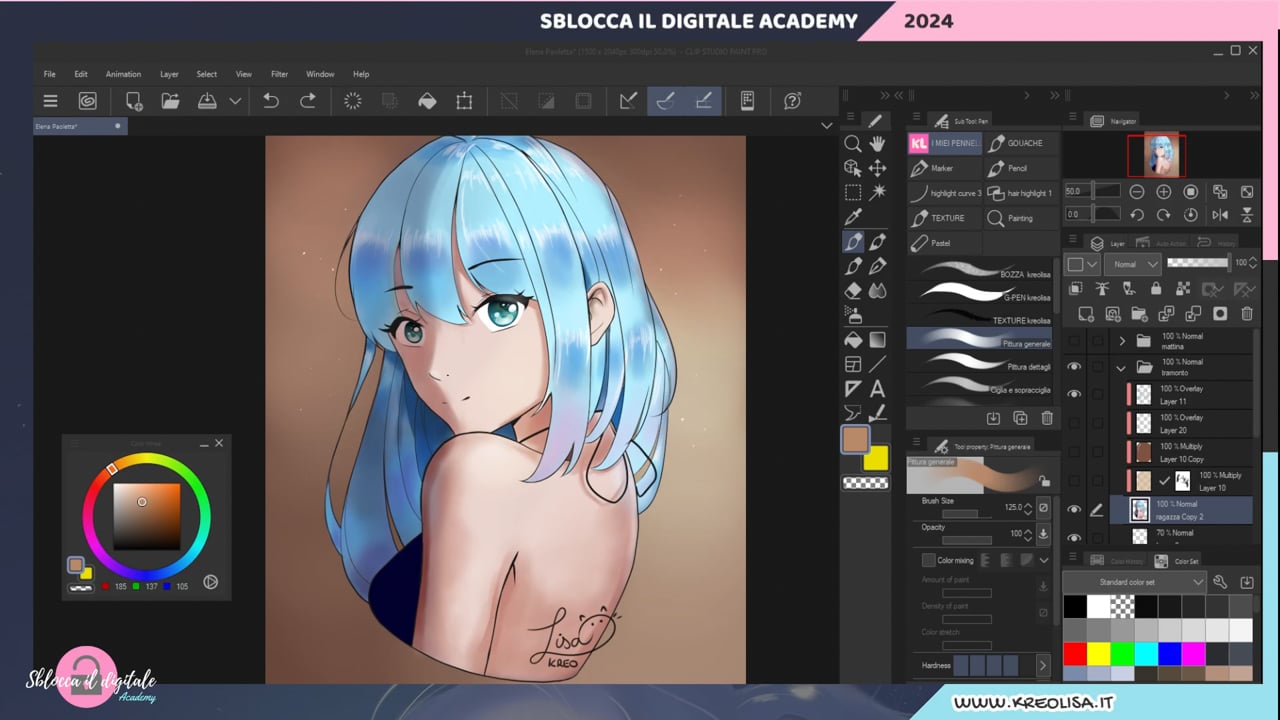Click the Redo arrow in command bar
Image resolution: width=1280 pixels, height=720 pixels.
(308, 100)
